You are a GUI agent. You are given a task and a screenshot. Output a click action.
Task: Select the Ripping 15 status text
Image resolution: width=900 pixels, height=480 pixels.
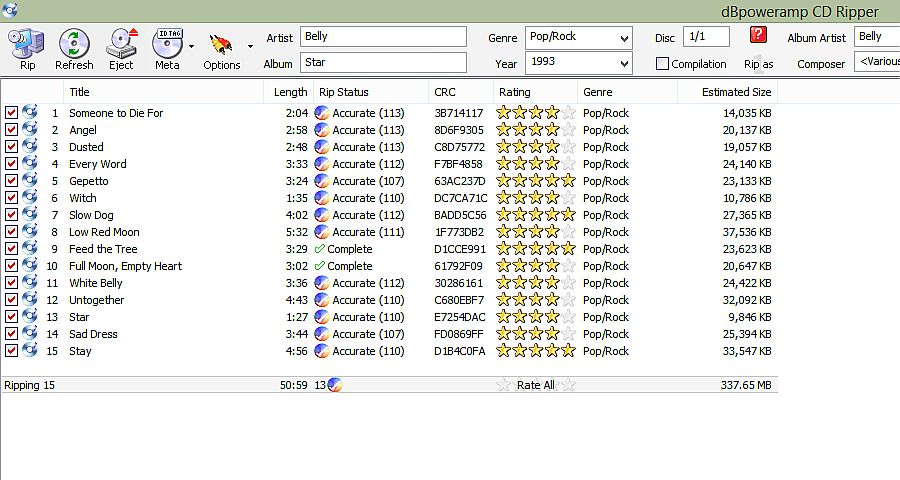29,385
